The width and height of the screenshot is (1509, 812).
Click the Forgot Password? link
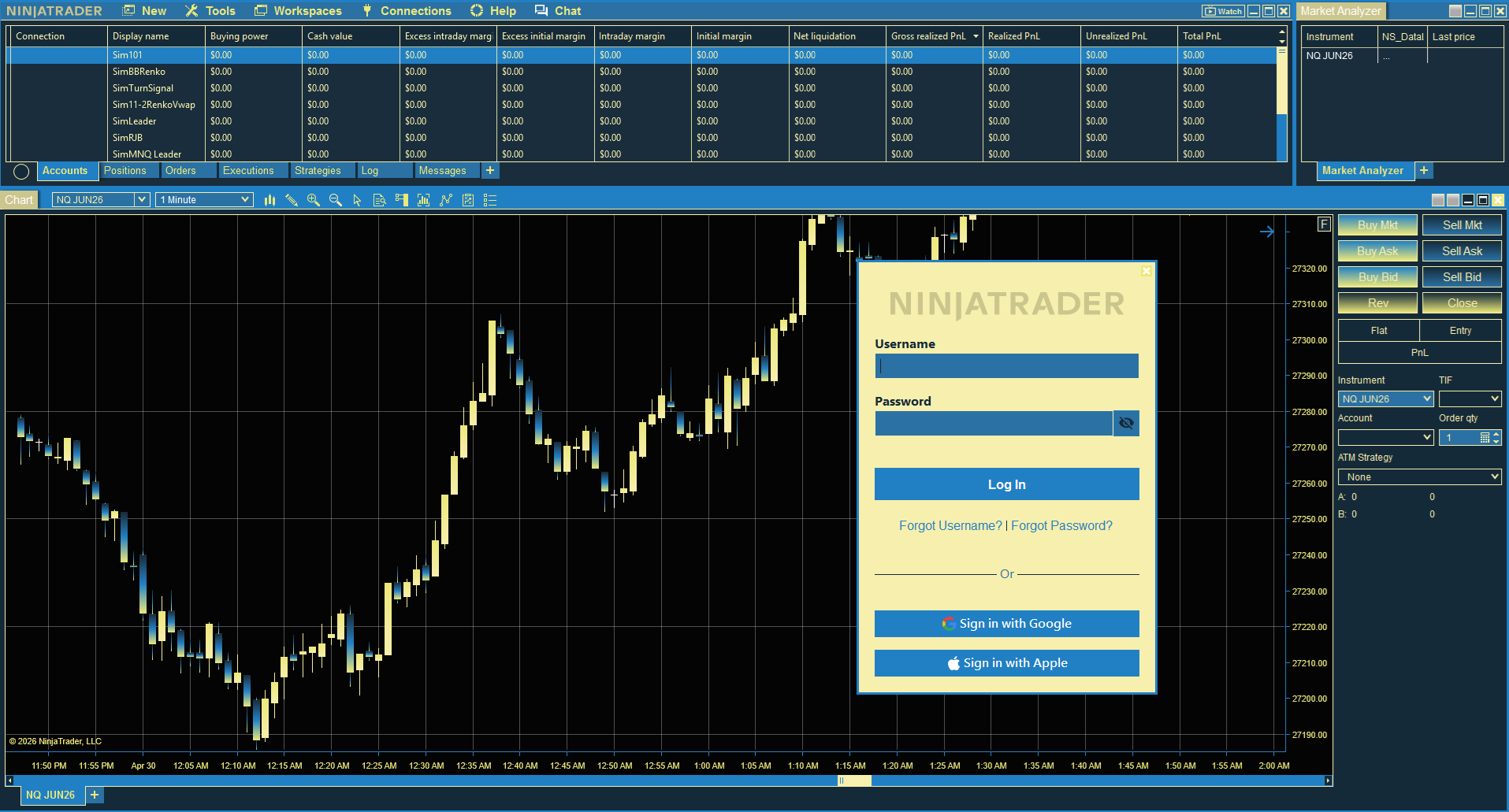point(1061,525)
